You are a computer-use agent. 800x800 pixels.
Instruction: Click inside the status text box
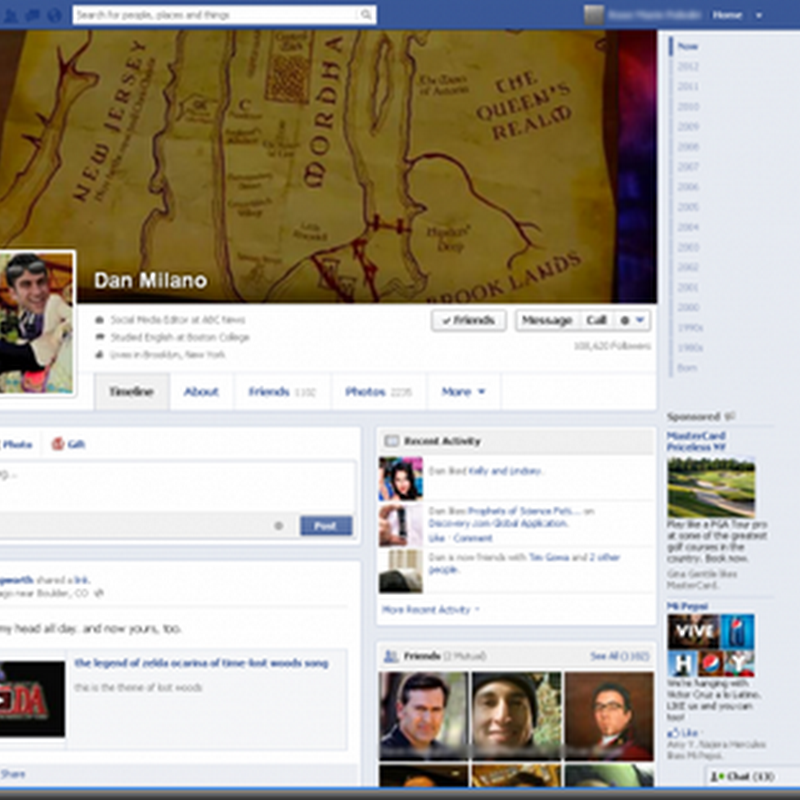178,486
